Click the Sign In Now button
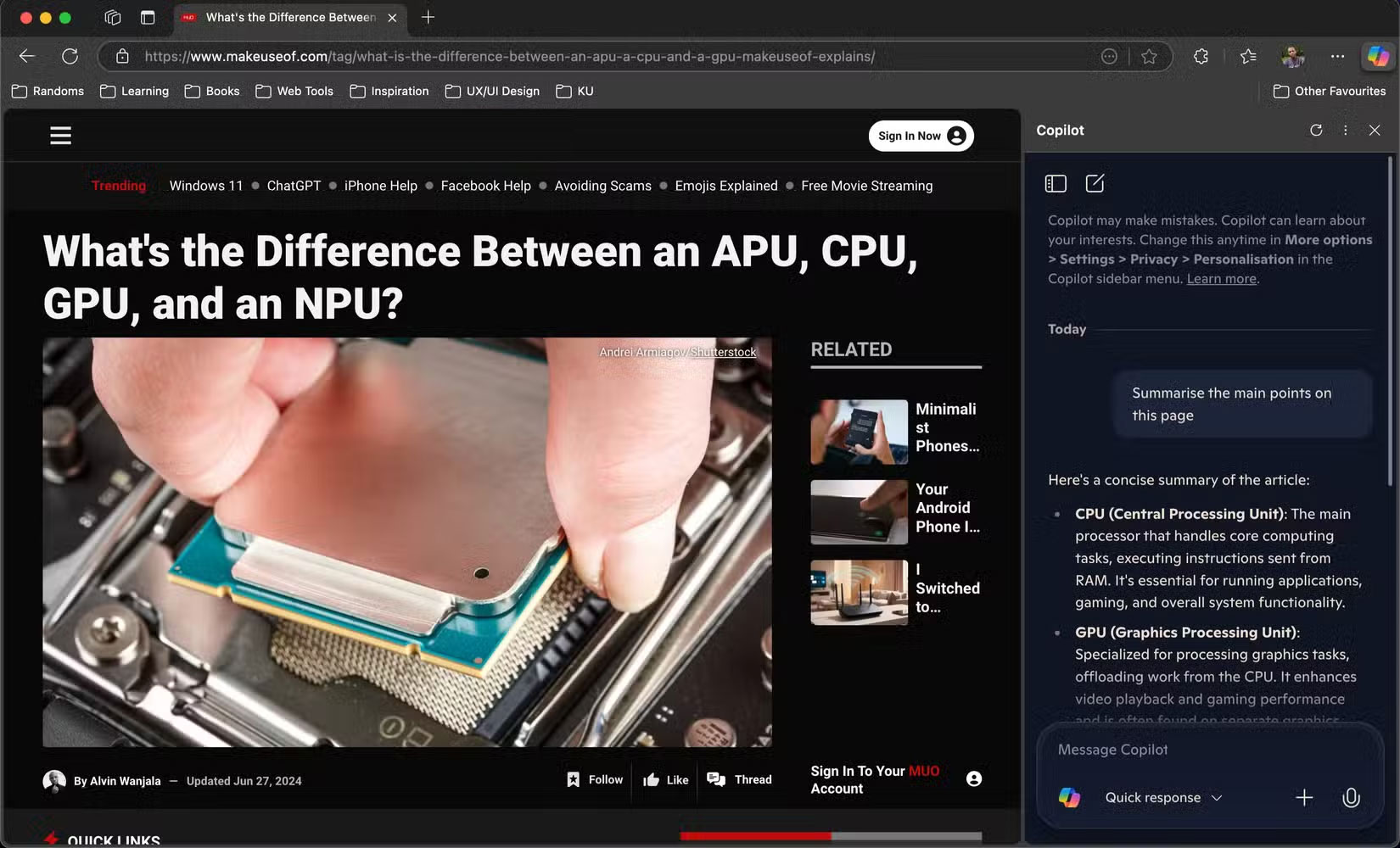This screenshot has height=848, width=1400. click(x=920, y=135)
